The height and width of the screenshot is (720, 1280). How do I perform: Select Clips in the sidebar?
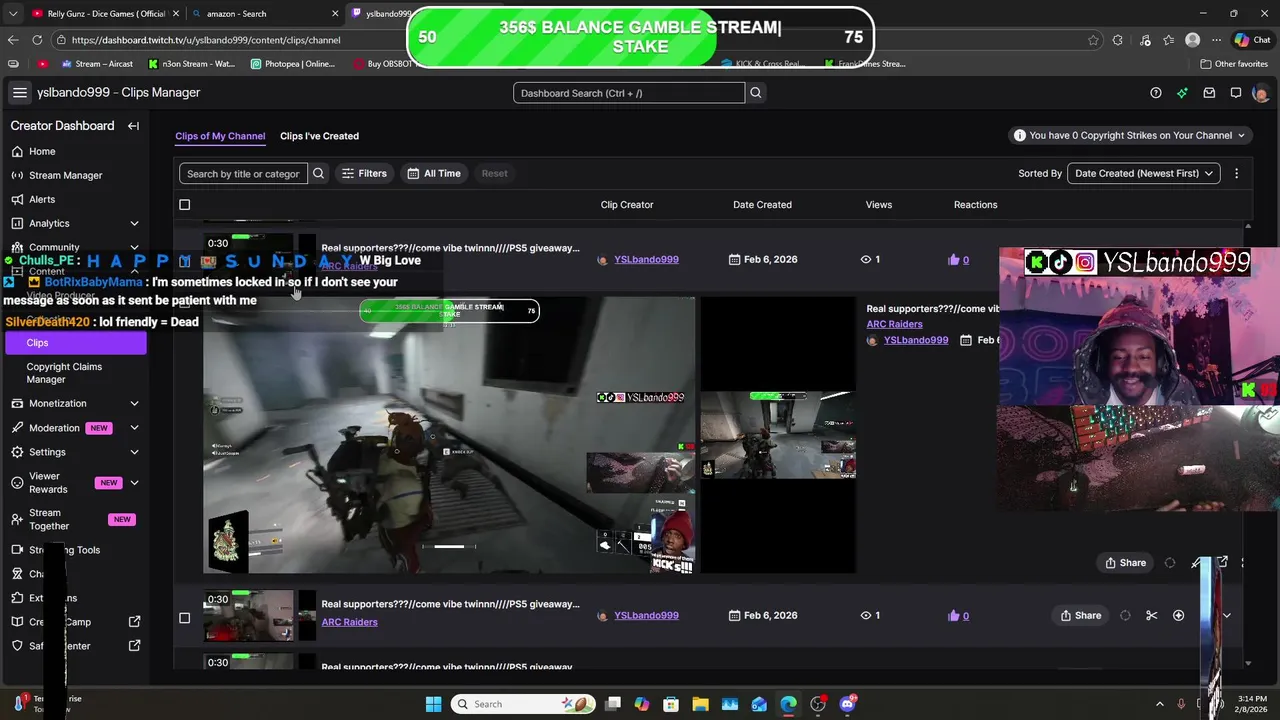pyautogui.click(x=75, y=343)
